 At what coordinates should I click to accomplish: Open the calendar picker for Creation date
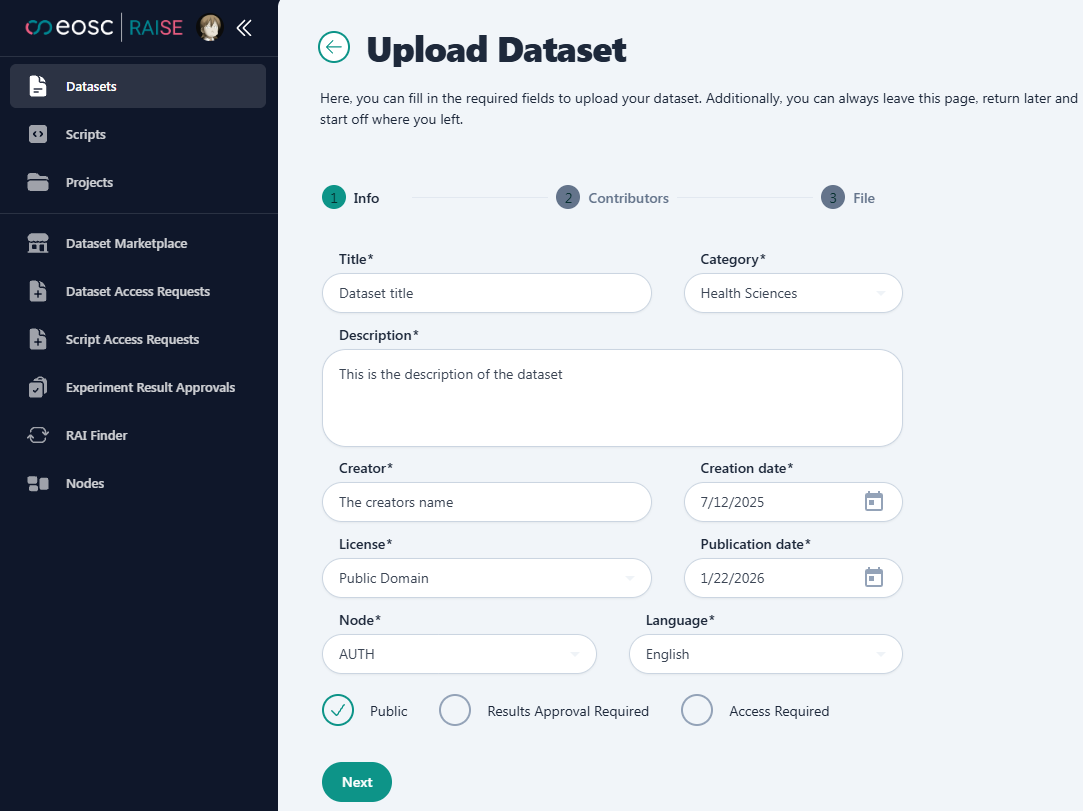pyautogui.click(x=874, y=501)
